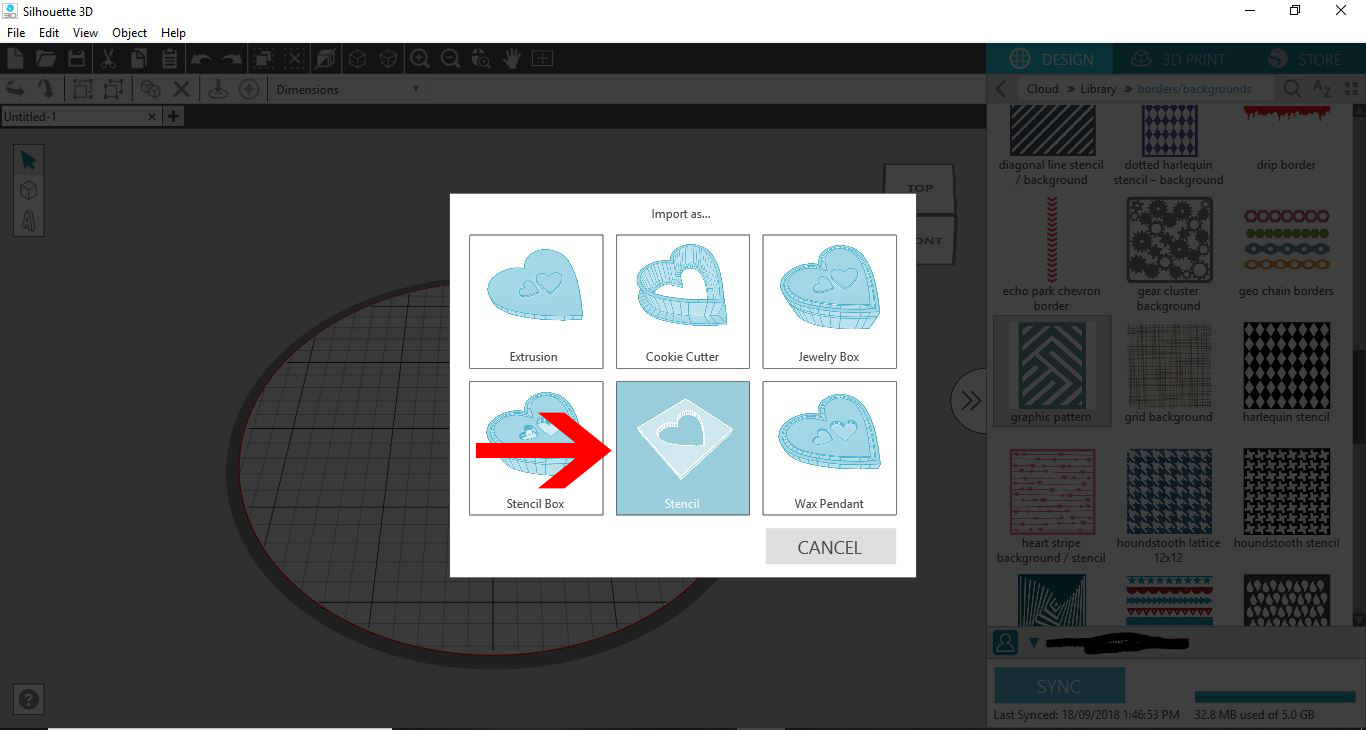Screen dimensions: 1366x730
Task: Expand the account dropdown arrow
Action: coord(1034,643)
